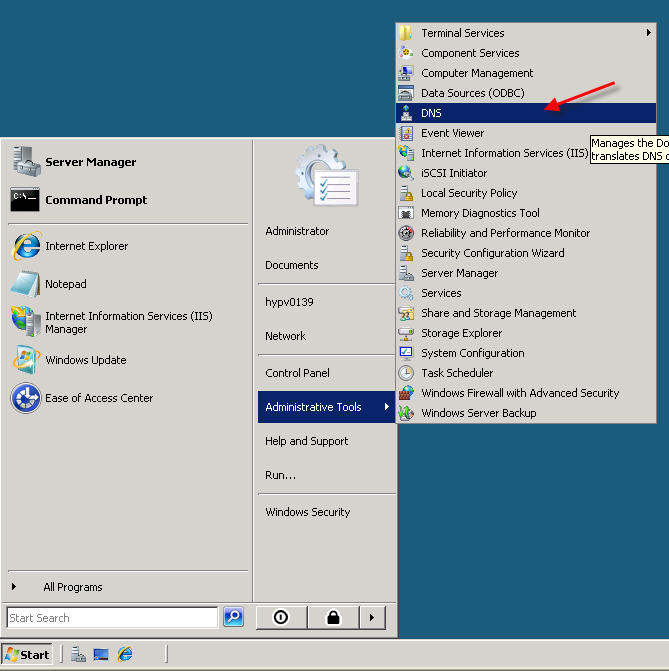This screenshot has width=669, height=671.
Task: Launch Command Prompt from pinned icon
Action: pos(25,199)
